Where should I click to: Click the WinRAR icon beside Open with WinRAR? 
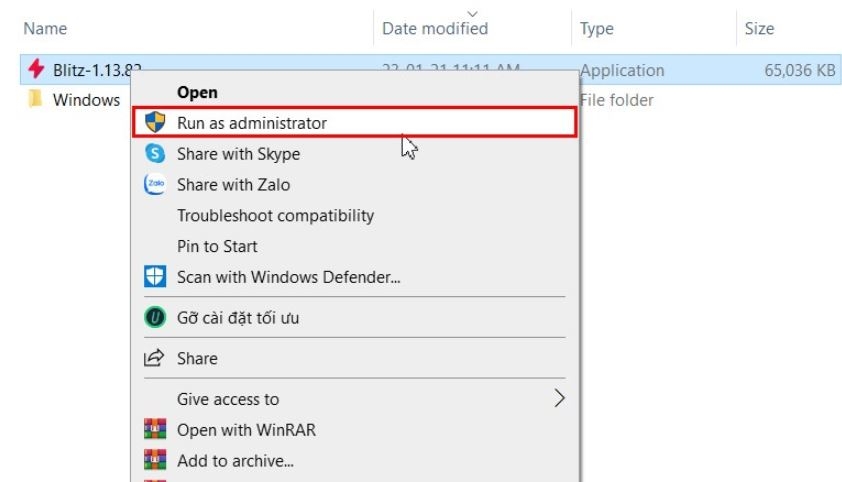(x=155, y=429)
